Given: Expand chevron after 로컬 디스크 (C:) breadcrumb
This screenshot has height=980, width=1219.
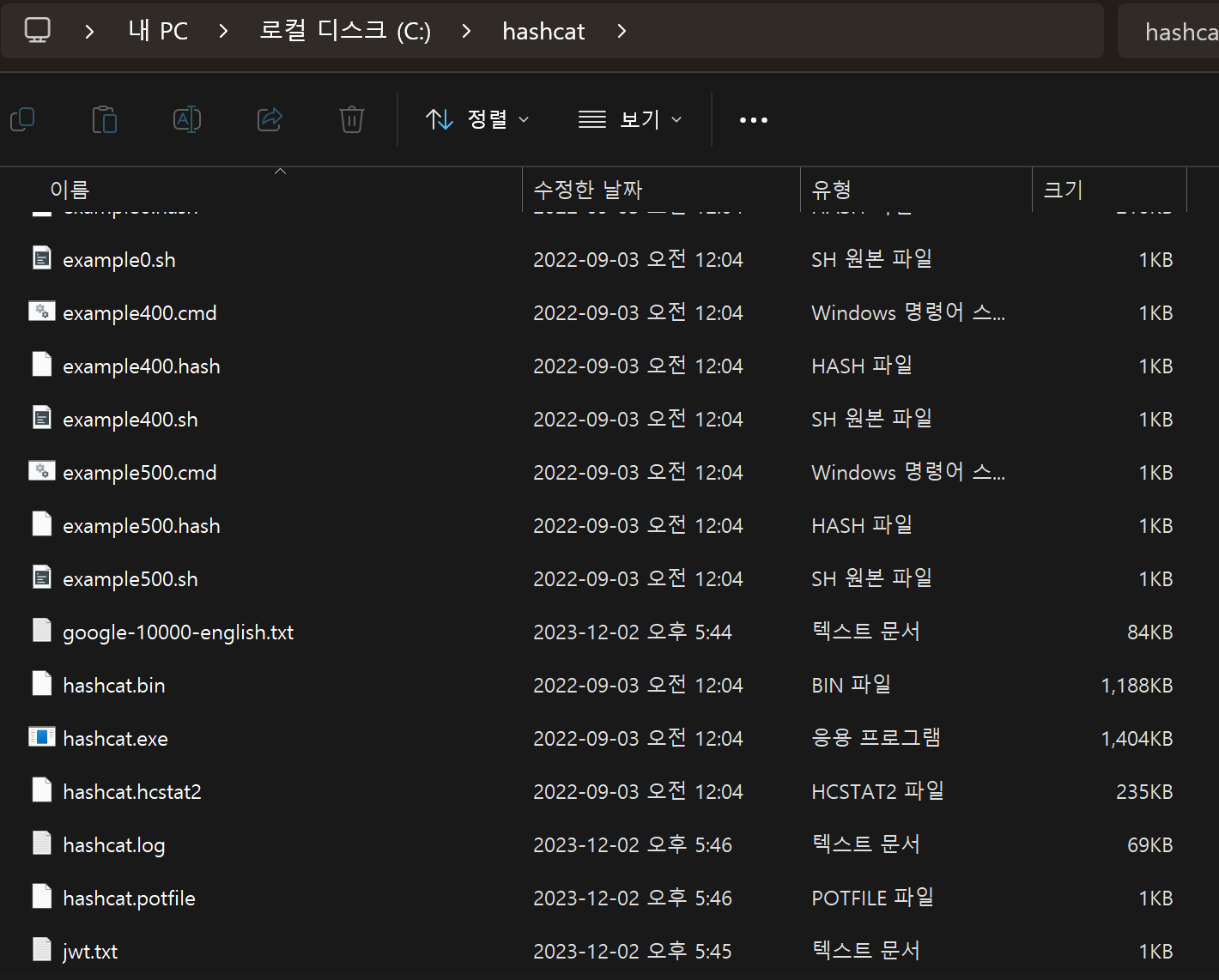Looking at the screenshot, I should click(466, 32).
